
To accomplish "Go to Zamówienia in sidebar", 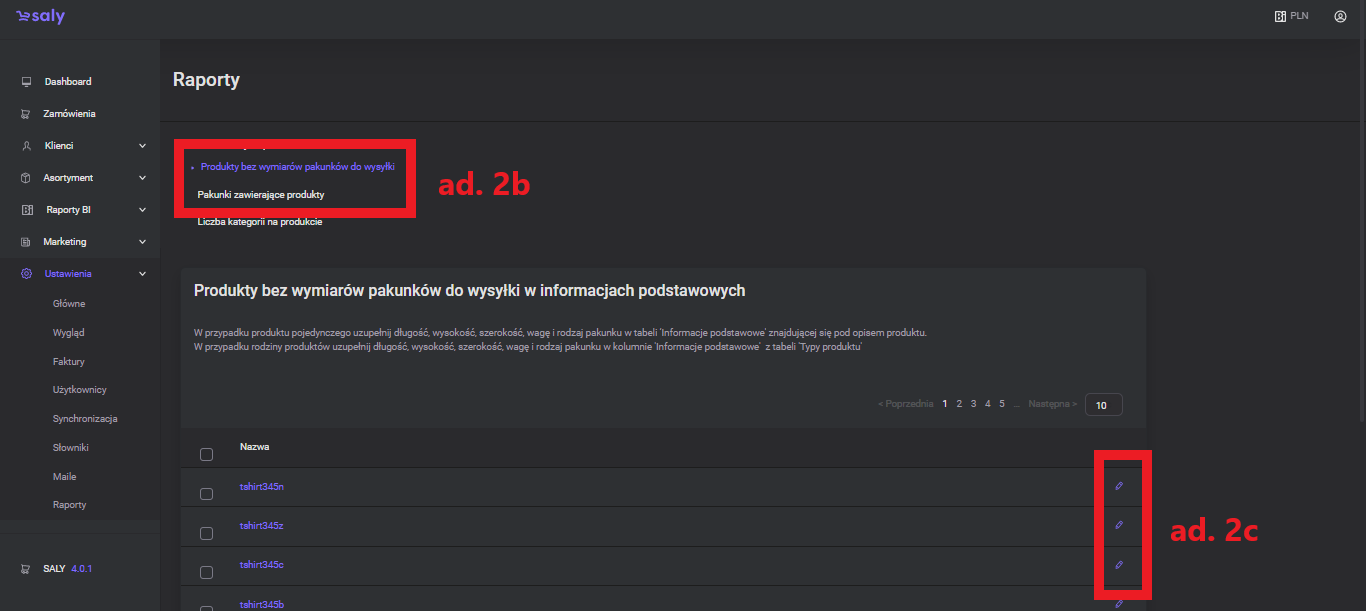I will (69, 114).
